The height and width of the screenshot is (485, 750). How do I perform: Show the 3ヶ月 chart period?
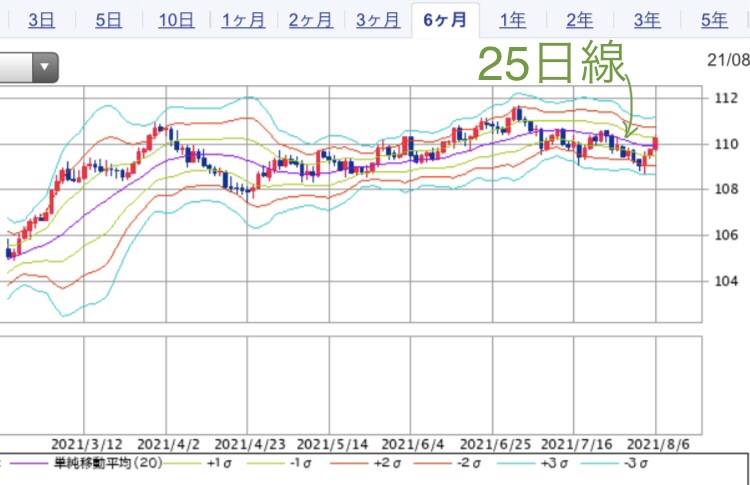[x=378, y=20]
